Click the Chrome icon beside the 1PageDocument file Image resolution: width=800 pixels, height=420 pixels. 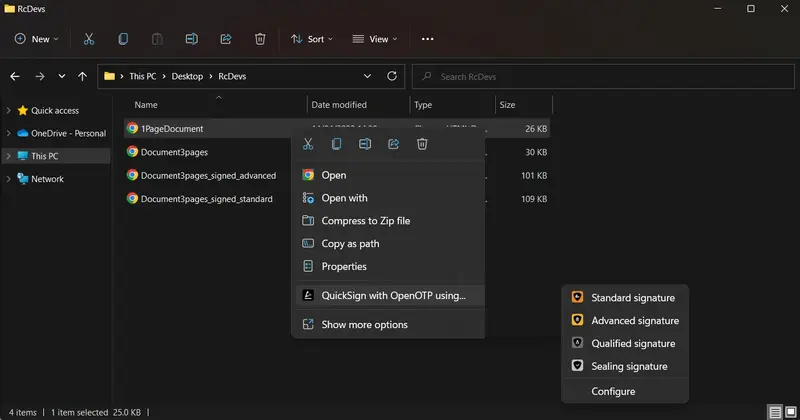pos(132,128)
